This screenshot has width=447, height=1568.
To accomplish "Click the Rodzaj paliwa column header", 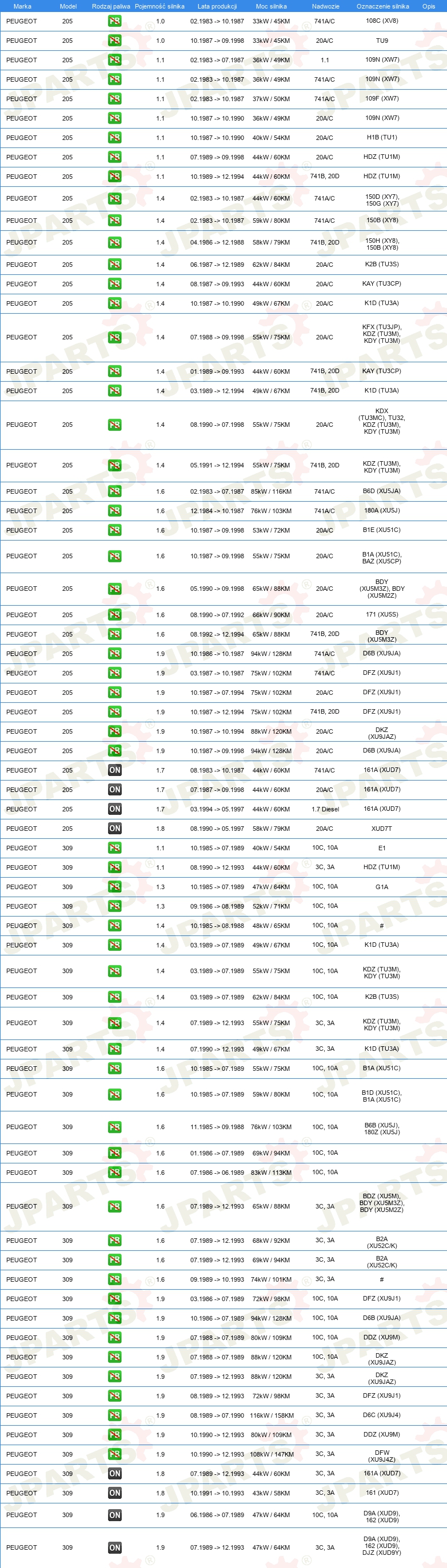I will (x=111, y=6).
